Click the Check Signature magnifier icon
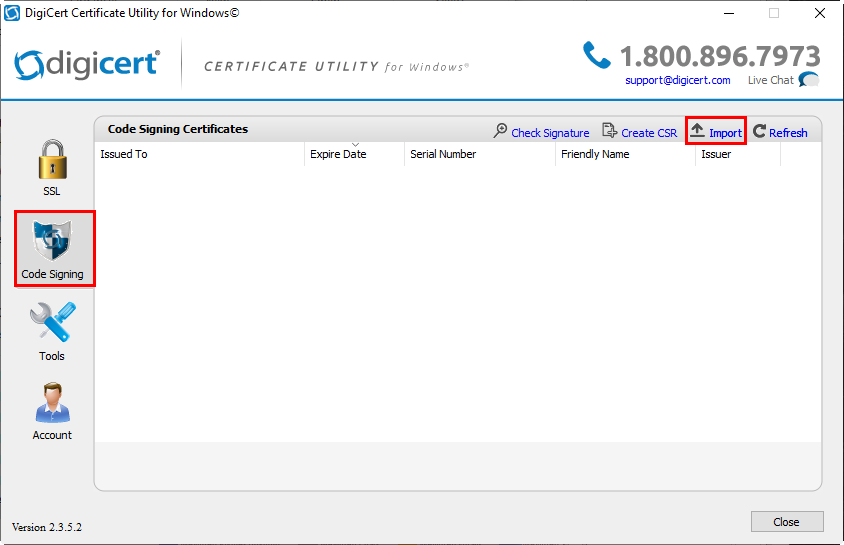Screen dimensions: 844x545 pyautogui.click(x=501, y=132)
